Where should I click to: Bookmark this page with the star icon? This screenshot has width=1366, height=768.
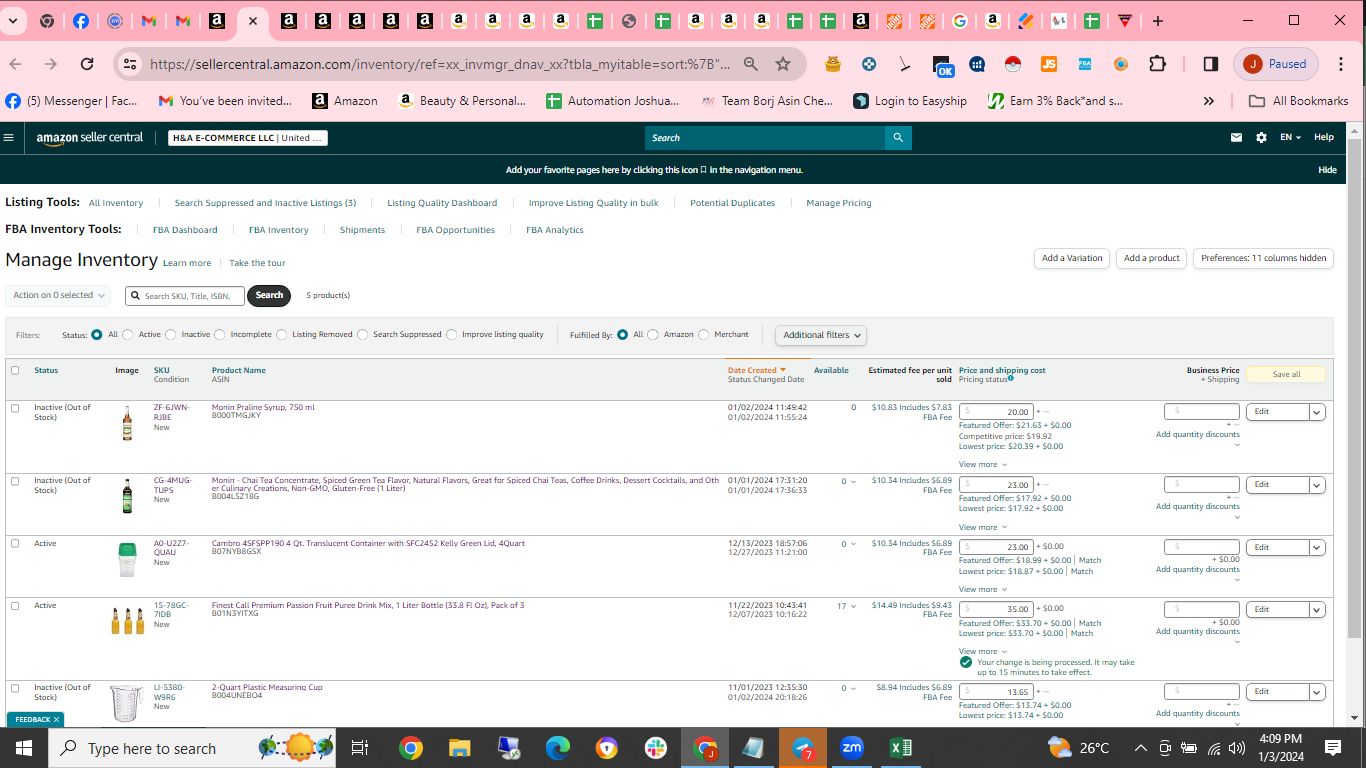783,64
